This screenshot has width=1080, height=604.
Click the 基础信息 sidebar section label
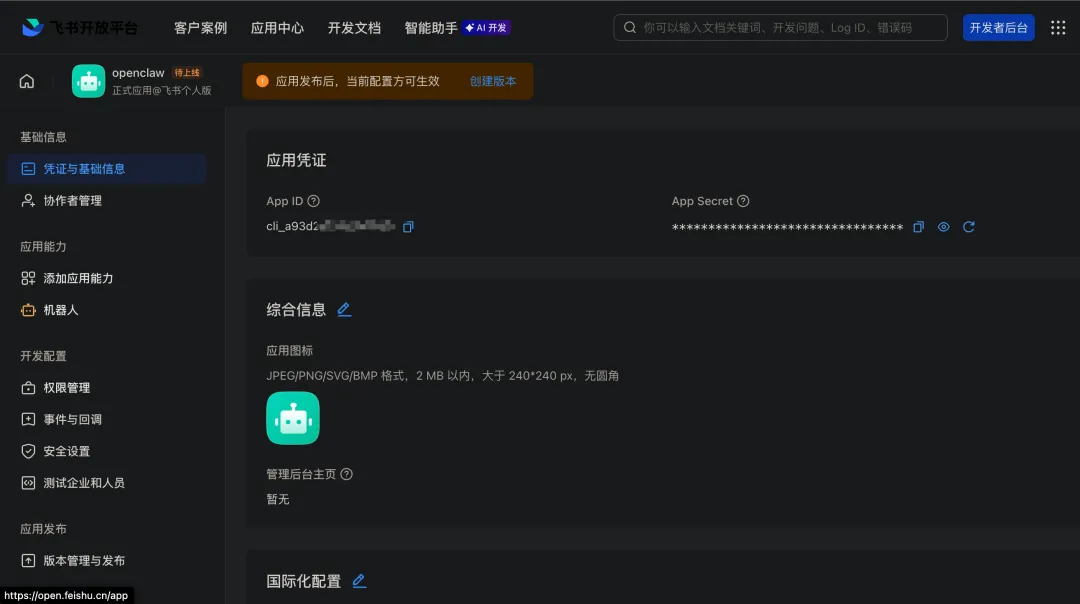(43, 137)
